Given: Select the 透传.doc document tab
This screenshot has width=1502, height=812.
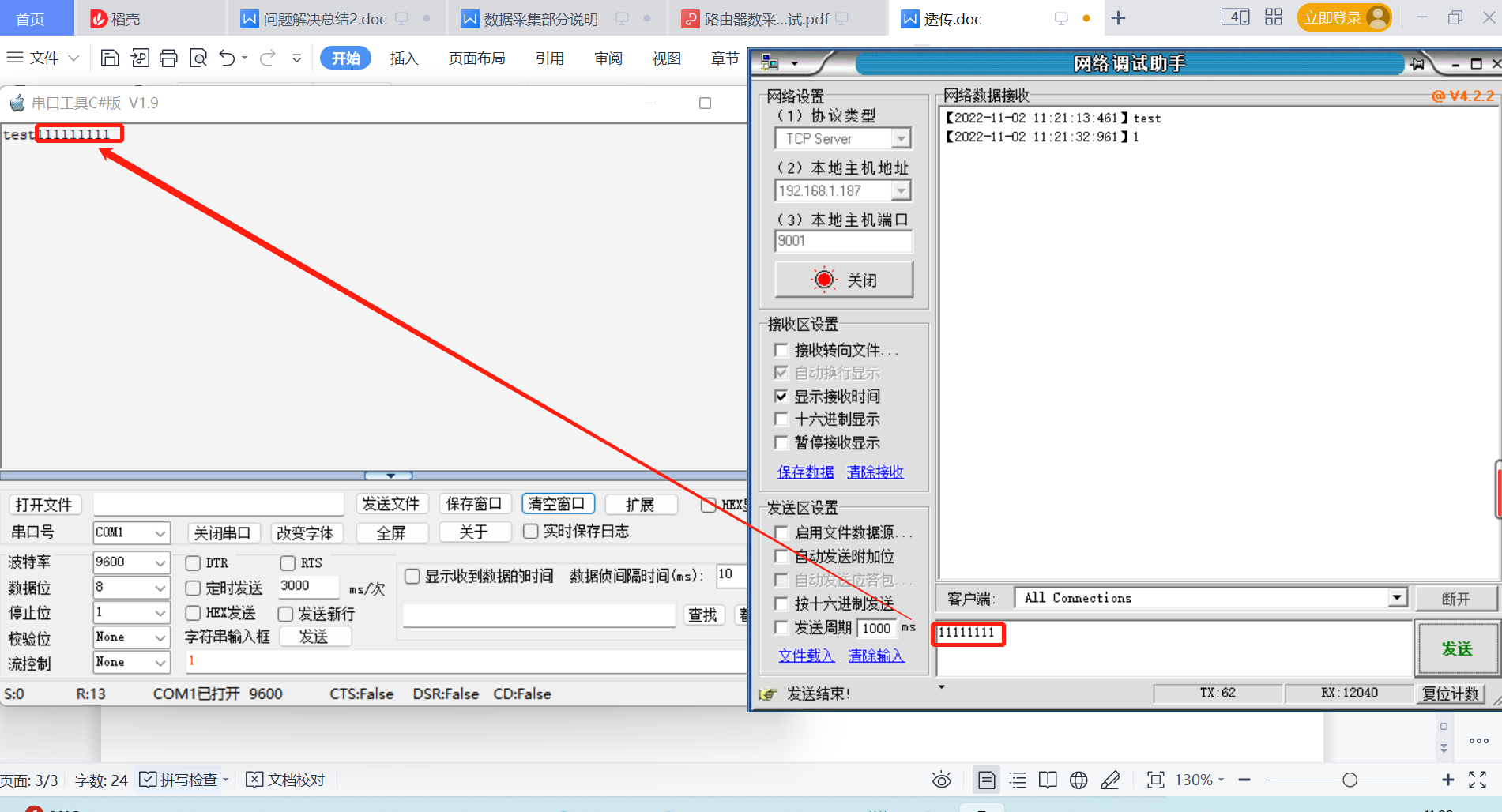Looking at the screenshot, I should coord(951,18).
